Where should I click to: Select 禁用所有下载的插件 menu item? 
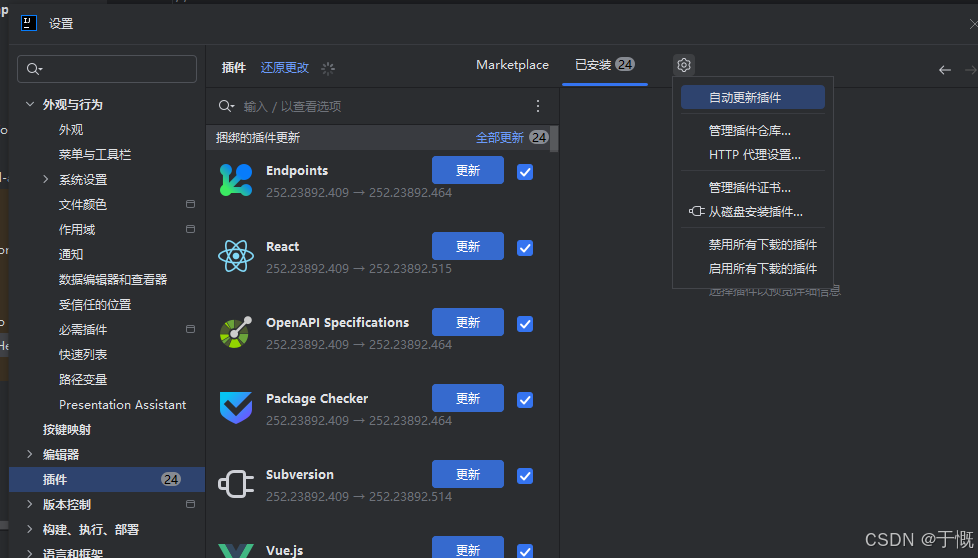753,244
